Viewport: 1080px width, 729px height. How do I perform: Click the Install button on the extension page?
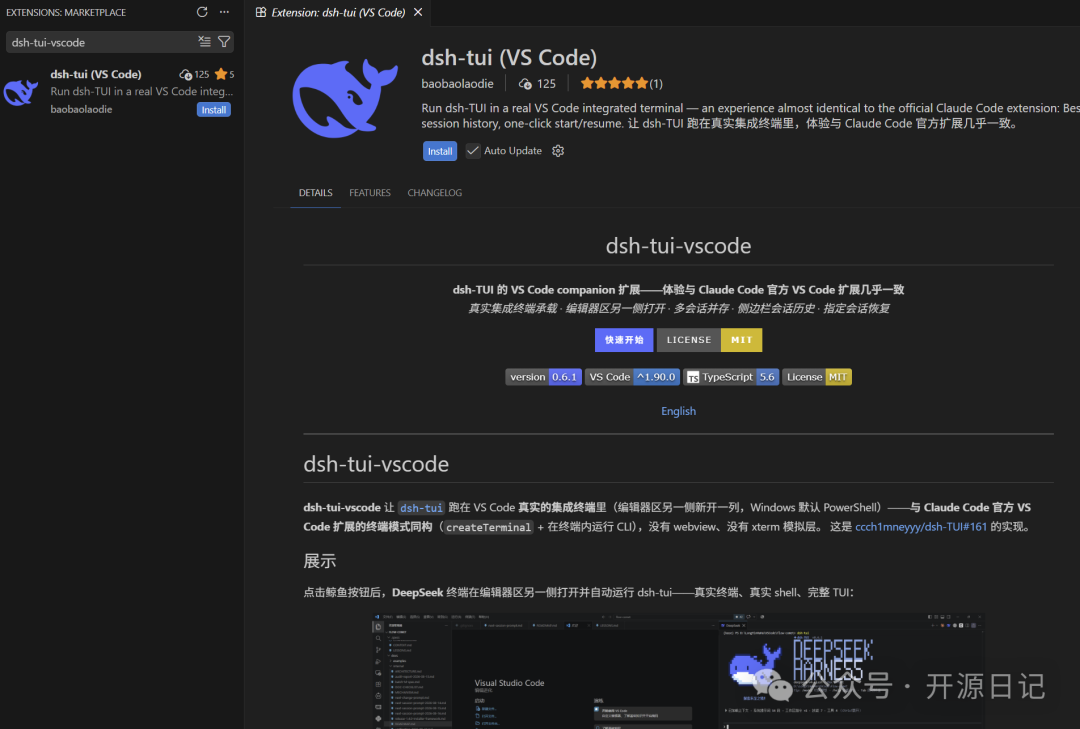click(439, 151)
